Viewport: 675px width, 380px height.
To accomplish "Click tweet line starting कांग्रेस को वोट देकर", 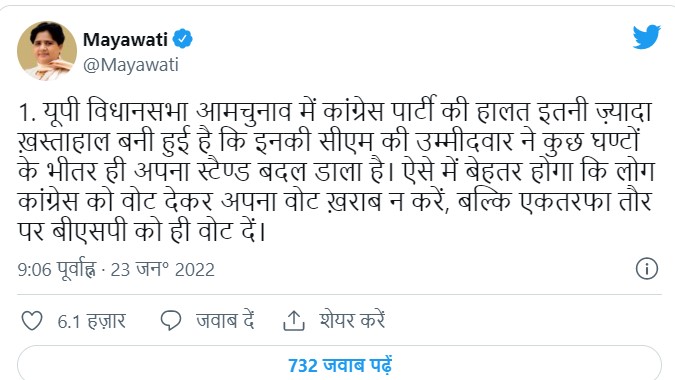I will click(335, 202).
